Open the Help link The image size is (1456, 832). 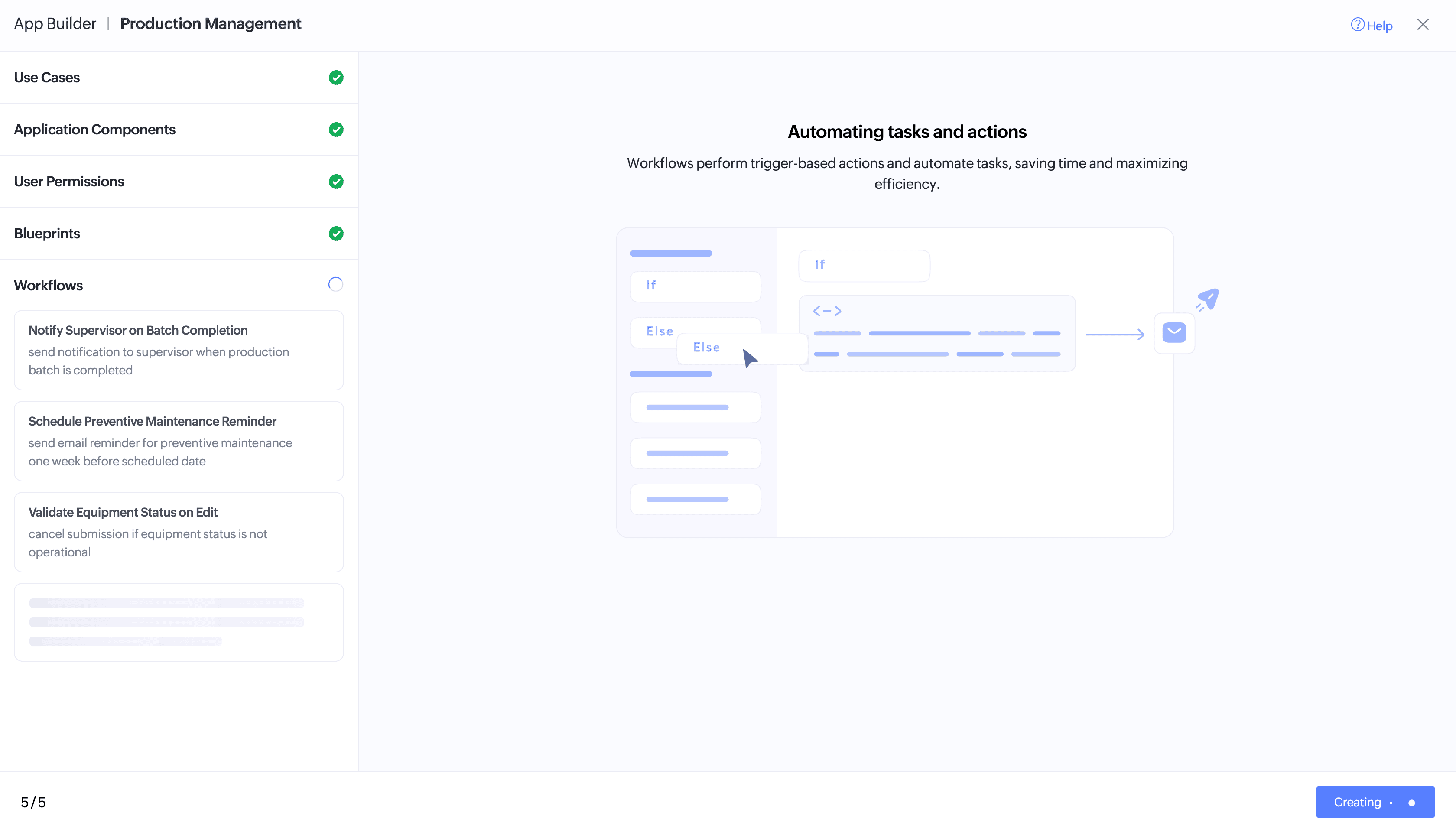coord(1379,26)
